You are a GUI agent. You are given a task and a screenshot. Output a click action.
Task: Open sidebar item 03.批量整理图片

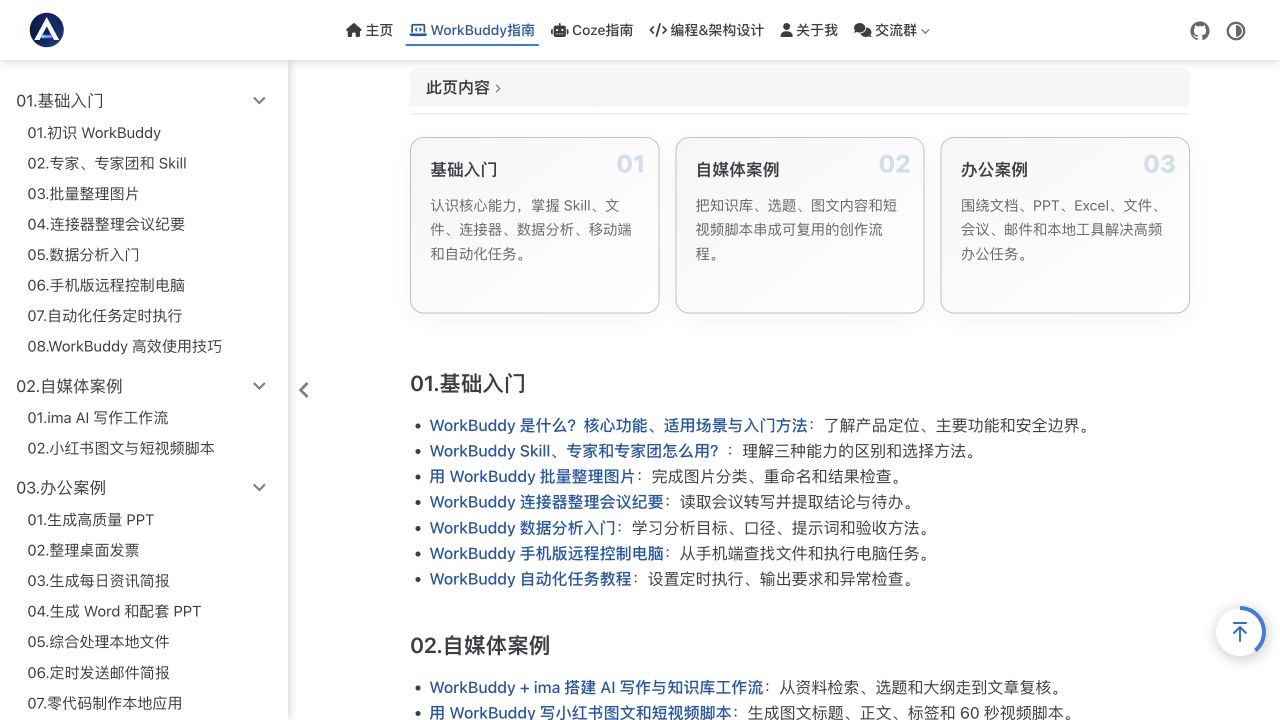pyautogui.click(x=83, y=194)
